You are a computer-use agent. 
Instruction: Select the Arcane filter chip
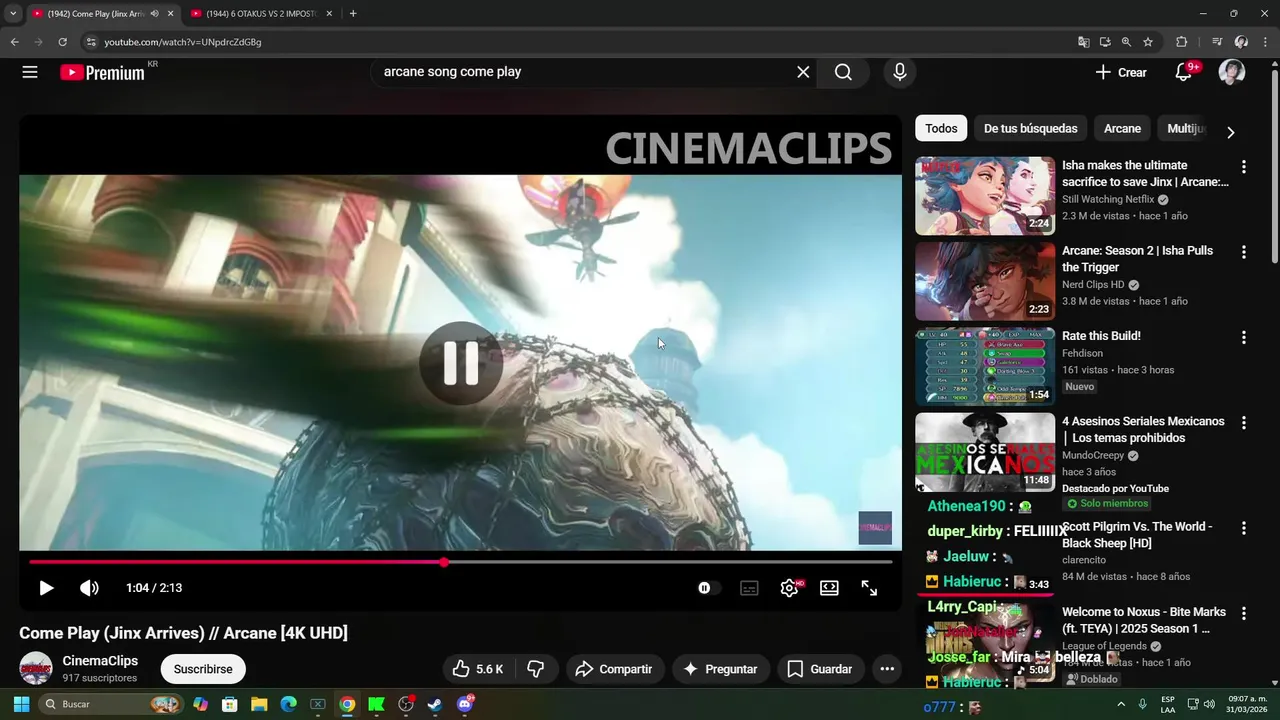1122,128
